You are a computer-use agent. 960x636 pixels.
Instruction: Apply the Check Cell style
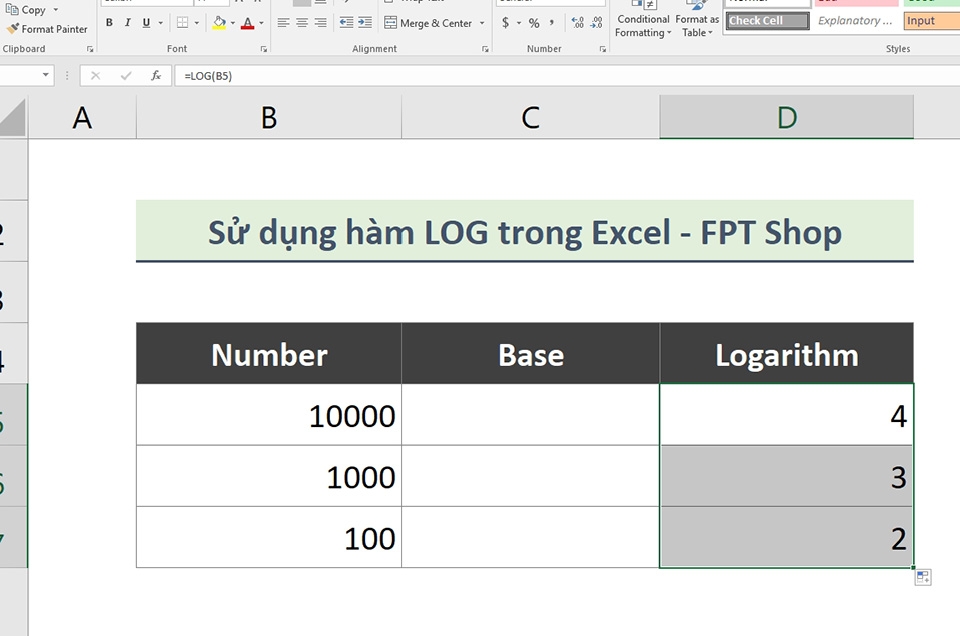(766, 20)
